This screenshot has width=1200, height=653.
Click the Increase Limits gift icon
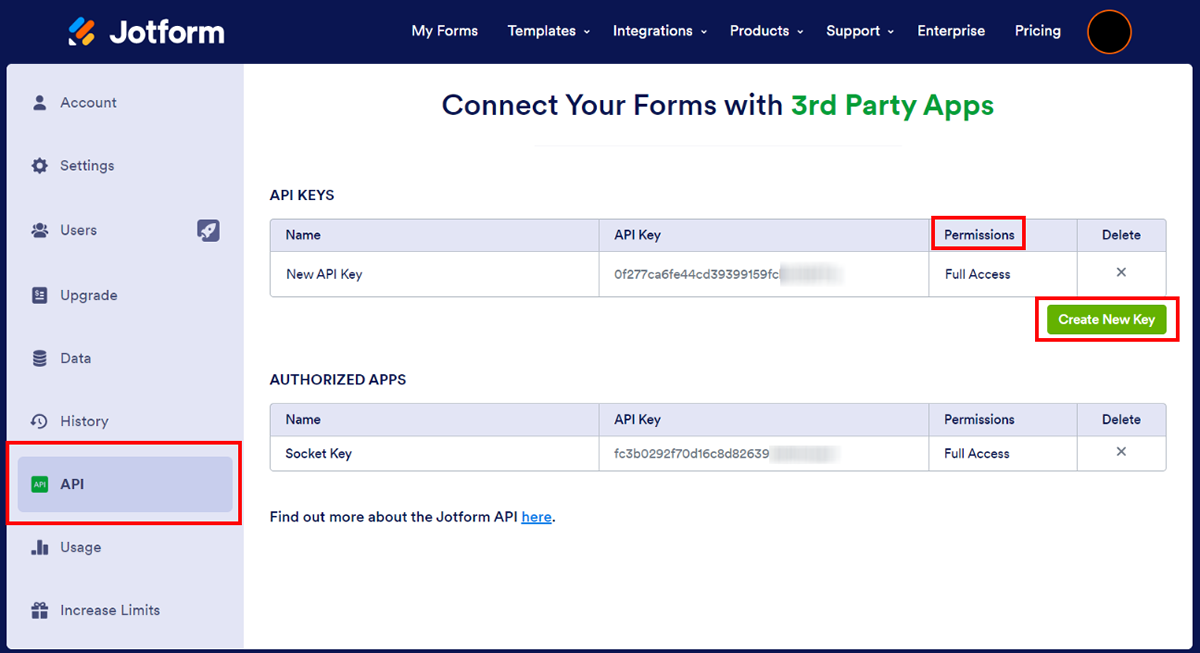(40, 611)
